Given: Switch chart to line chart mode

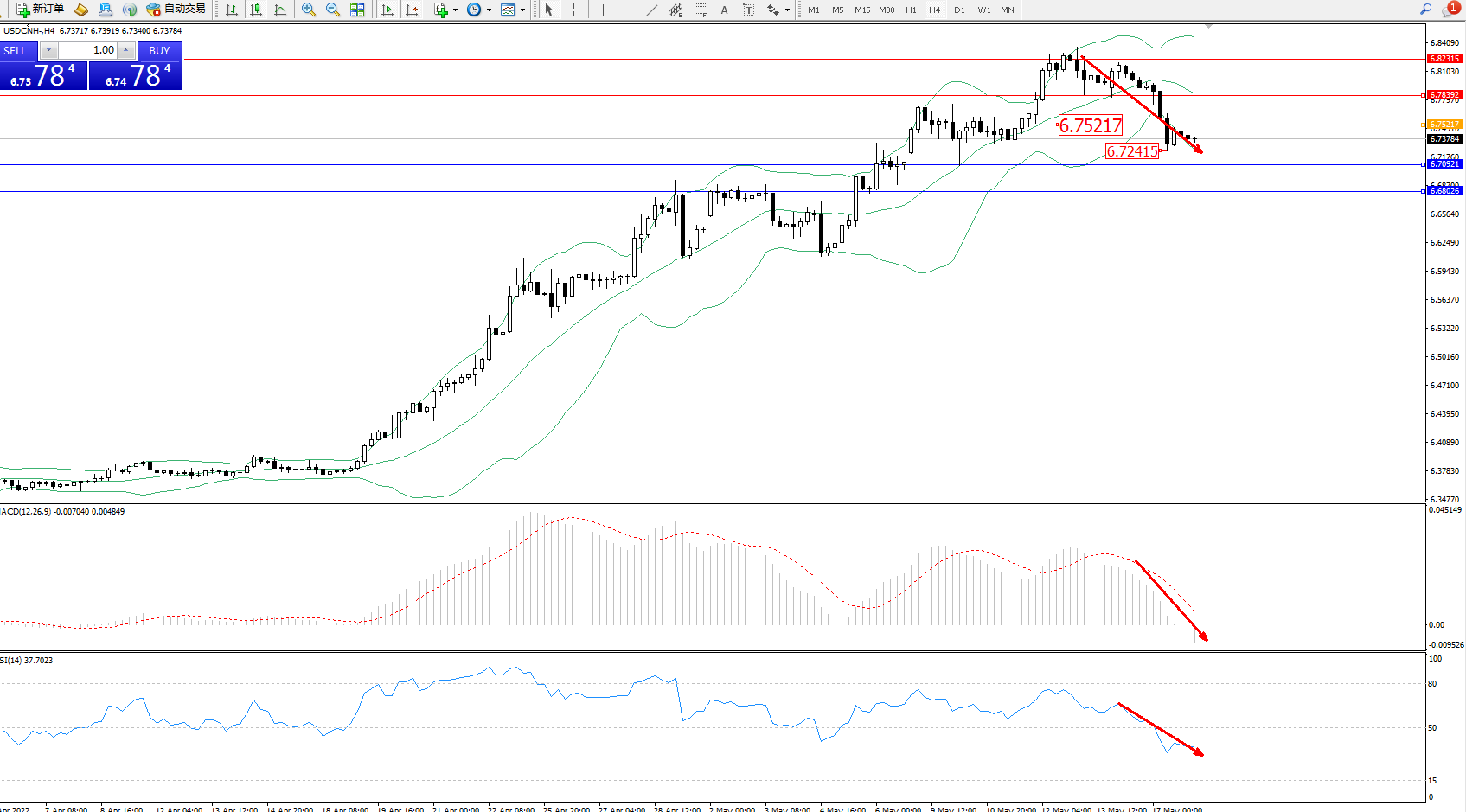Looking at the screenshot, I should click(x=280, y=10).
